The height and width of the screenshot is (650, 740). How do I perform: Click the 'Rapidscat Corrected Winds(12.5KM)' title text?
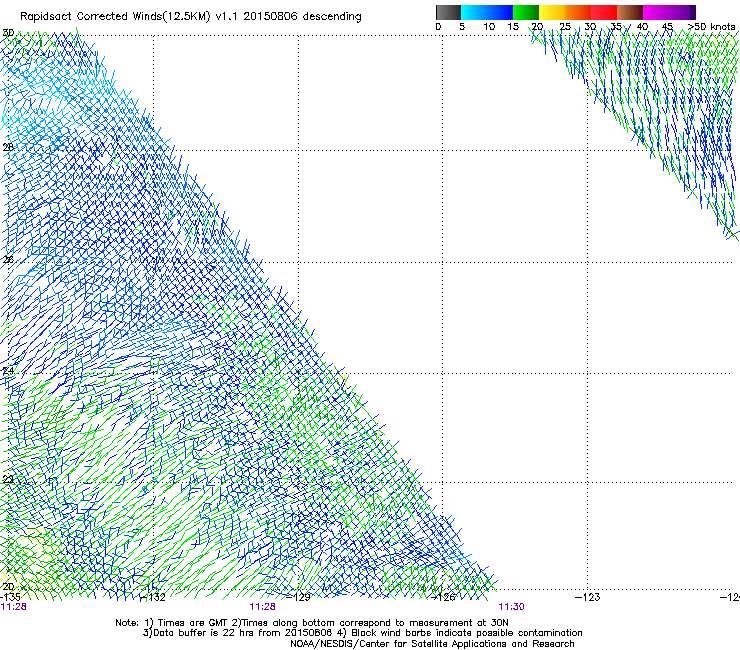[115, 17]
